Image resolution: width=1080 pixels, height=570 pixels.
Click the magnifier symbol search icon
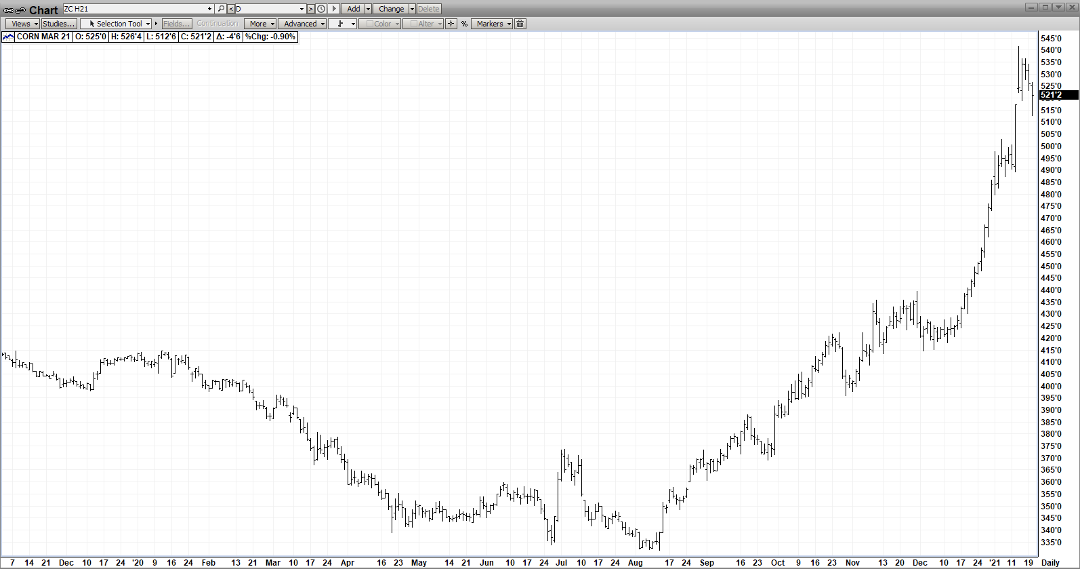[221, 9]
